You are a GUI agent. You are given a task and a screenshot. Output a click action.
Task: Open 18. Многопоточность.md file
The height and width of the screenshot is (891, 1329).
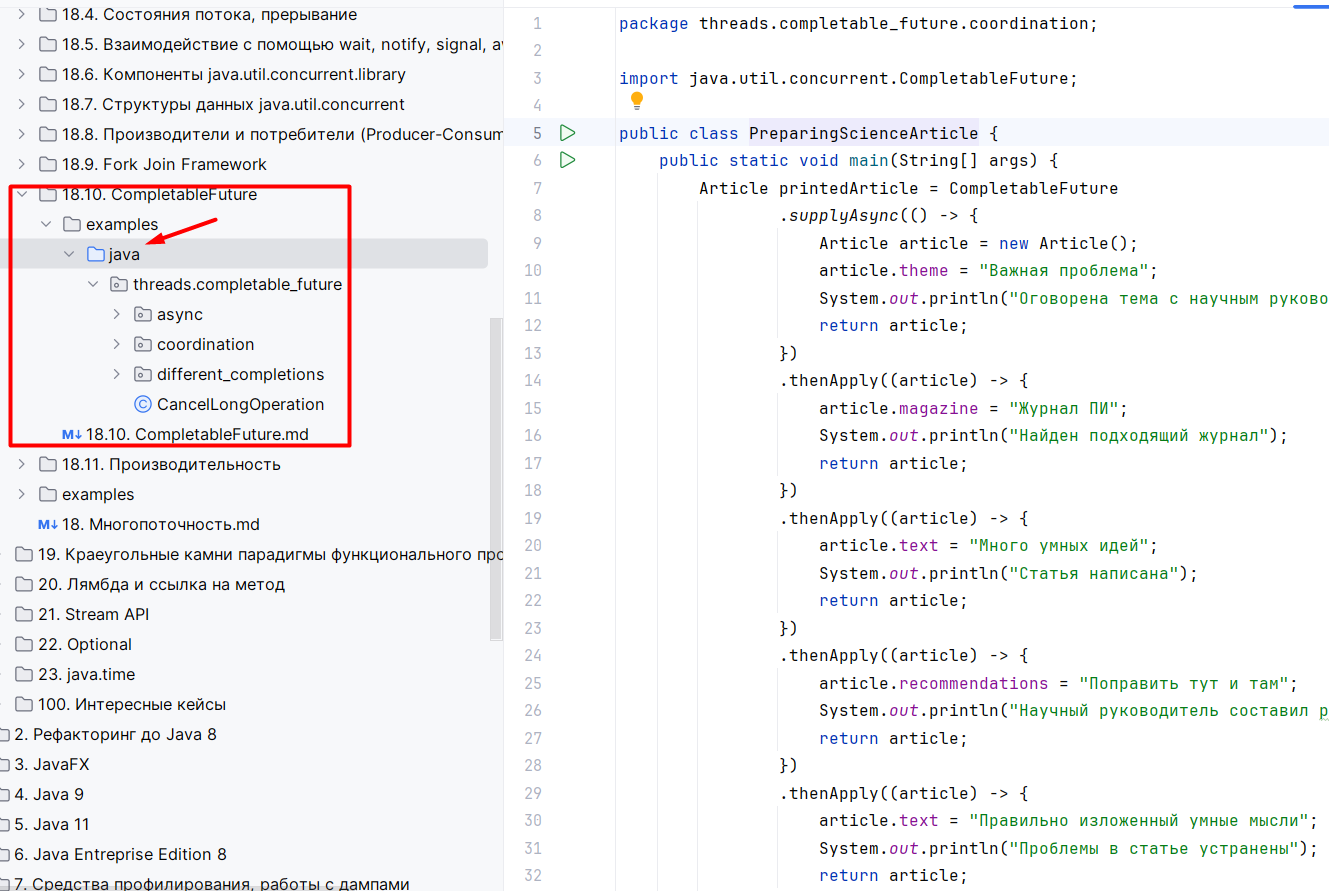click(x=161, y=524)
